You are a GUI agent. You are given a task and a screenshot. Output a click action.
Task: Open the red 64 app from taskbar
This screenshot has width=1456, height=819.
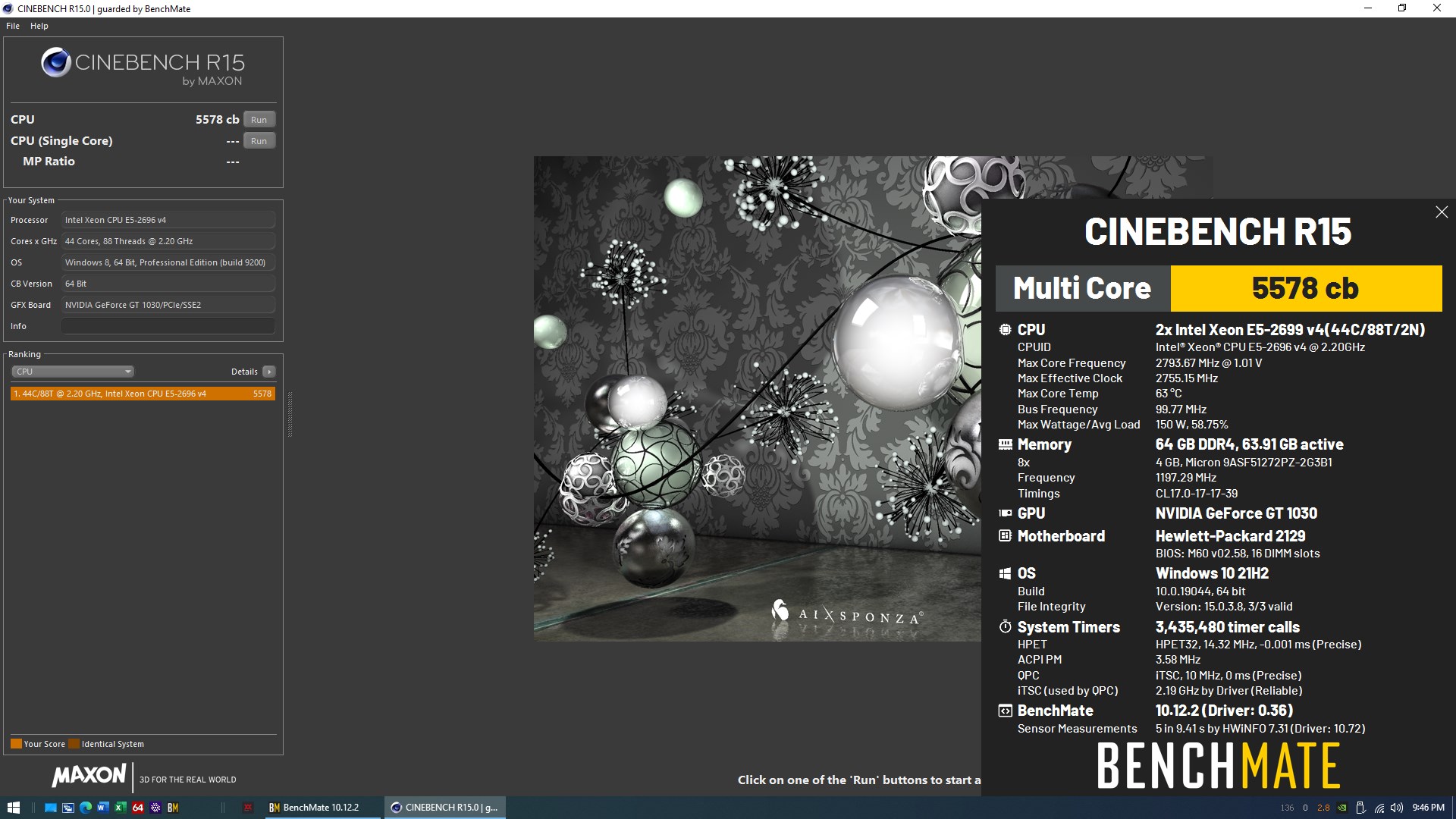click(x=138, y=808)
